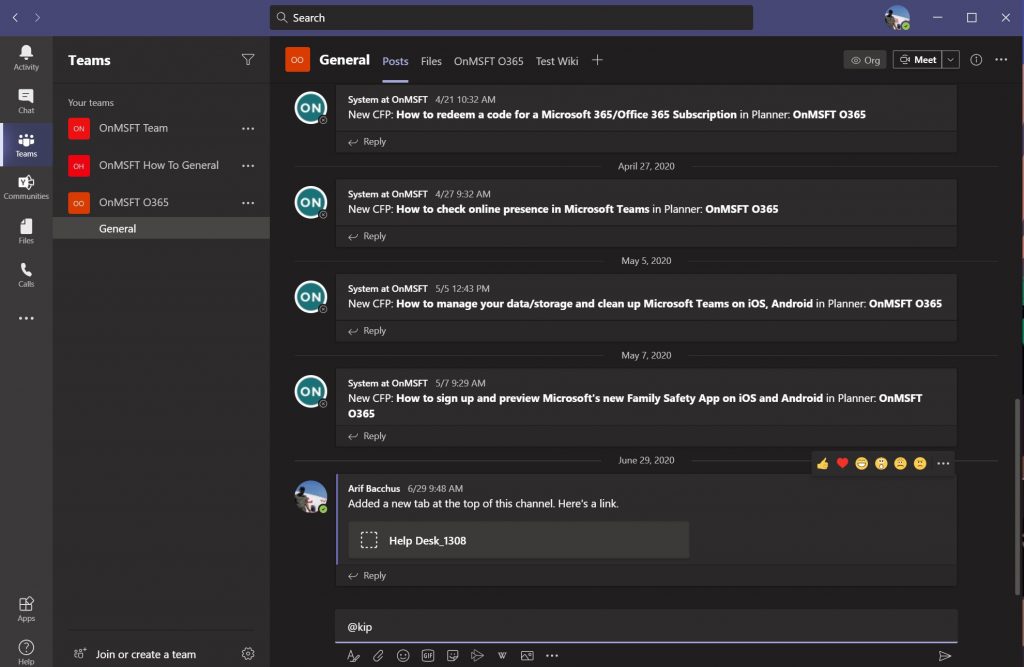Viewport: 1024px width, 667px height.
Task: React with the sad emoji
Action: point(900,463)
